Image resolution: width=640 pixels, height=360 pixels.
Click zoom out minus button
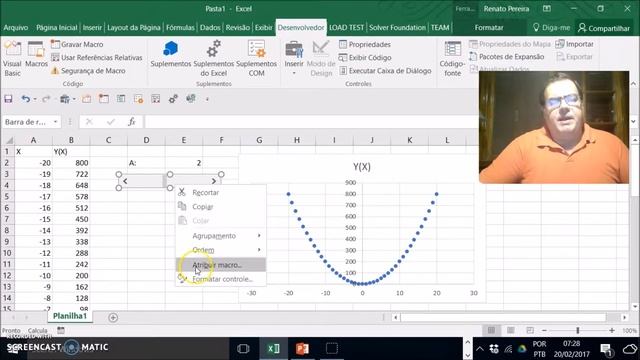point(544,330)
